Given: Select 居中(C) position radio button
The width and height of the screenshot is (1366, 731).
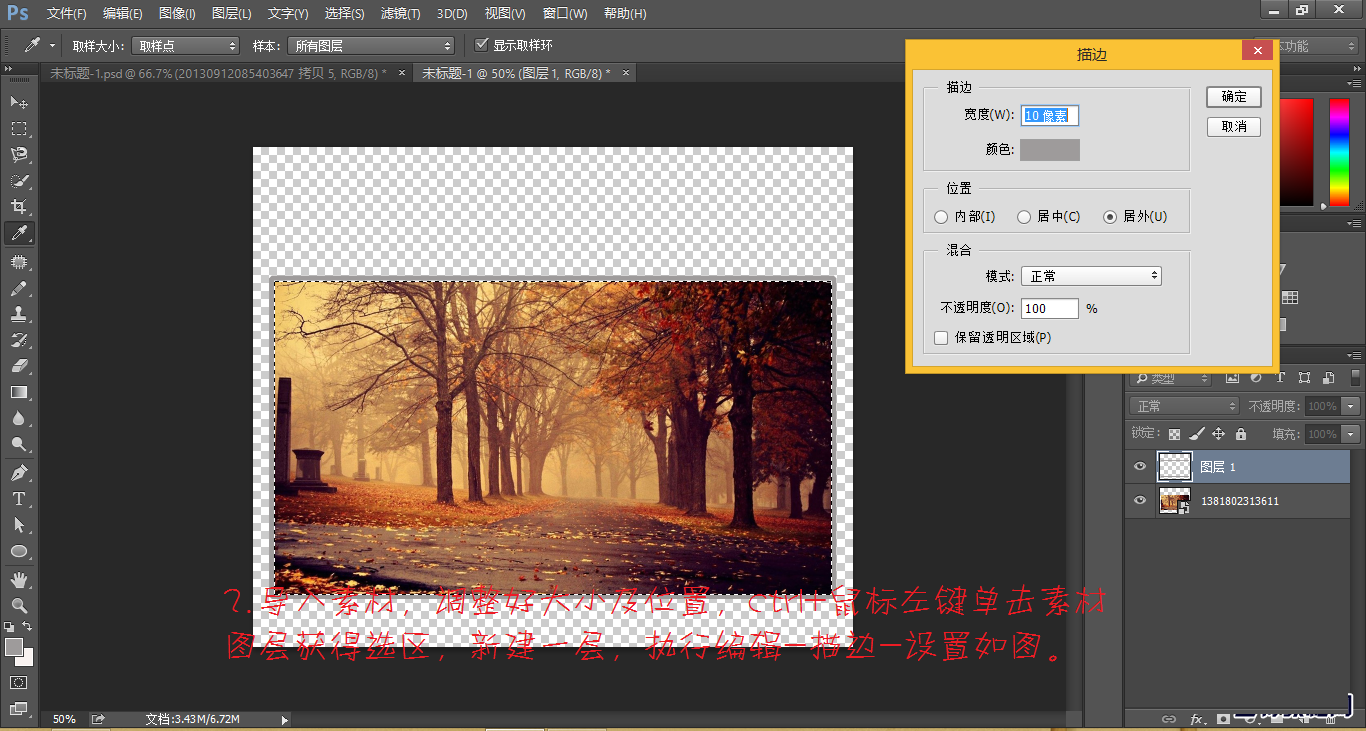Looking at the screenshot, I should (1024, 217).
